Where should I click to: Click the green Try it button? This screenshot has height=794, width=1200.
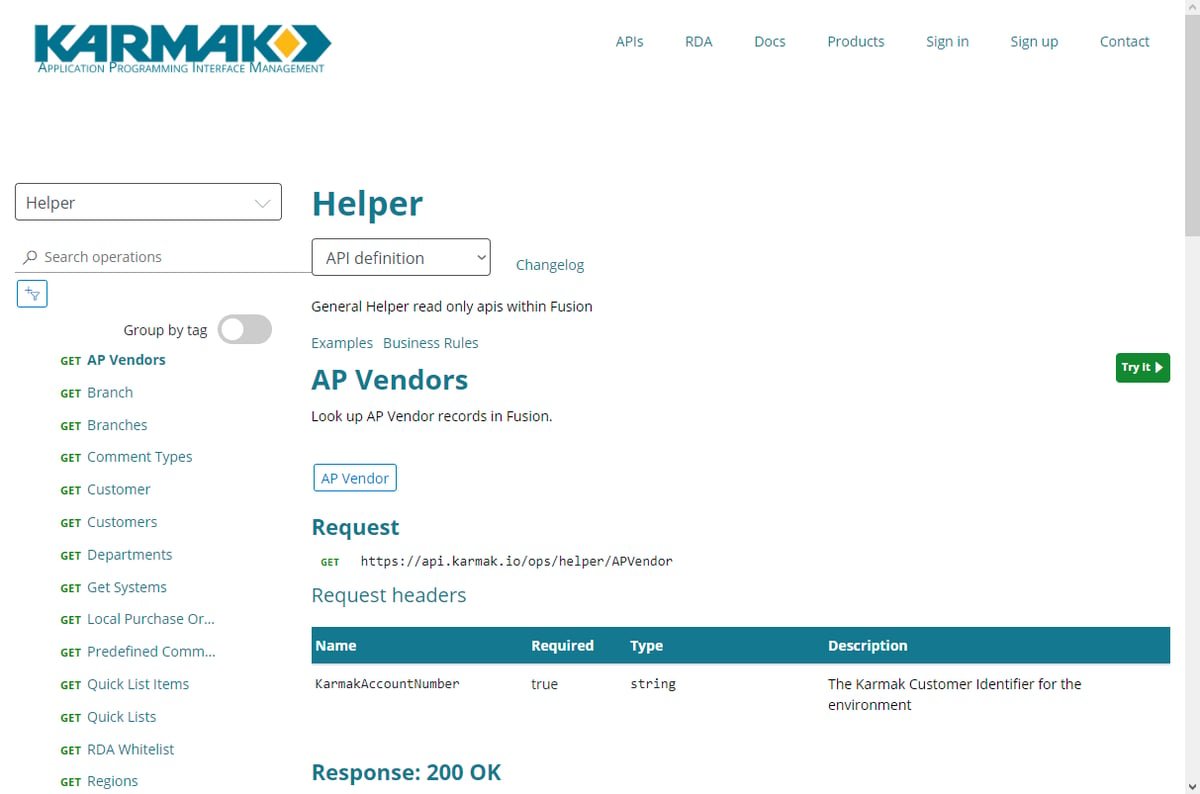pos(1143,367)
